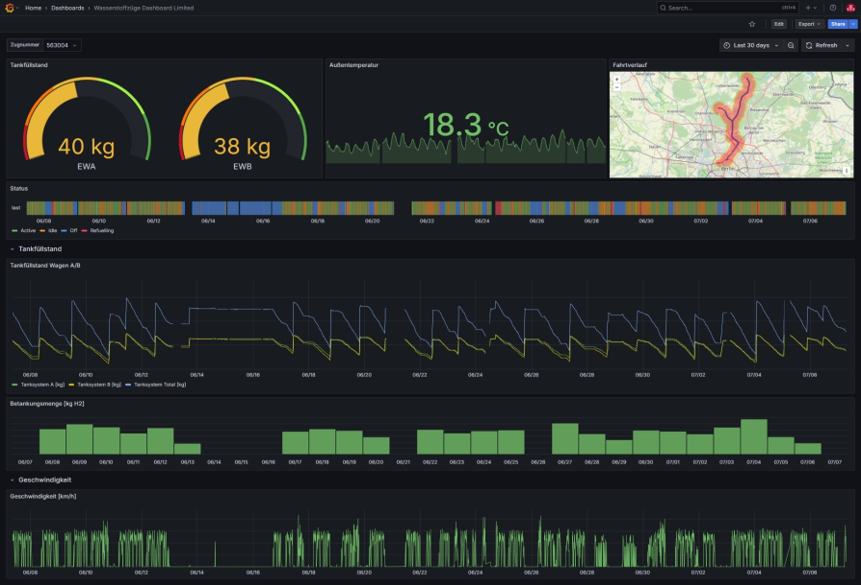Collapse the Geschwindigkeit row section
The image size is (861, 585).
[x=40, y=480]
